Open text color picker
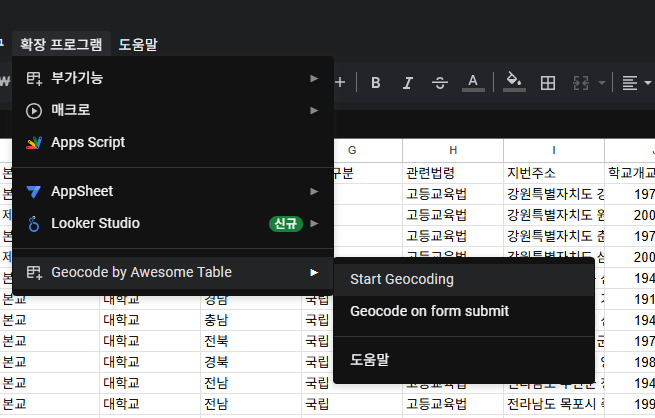The image size is (655, 418). click(x=473, y=82)
